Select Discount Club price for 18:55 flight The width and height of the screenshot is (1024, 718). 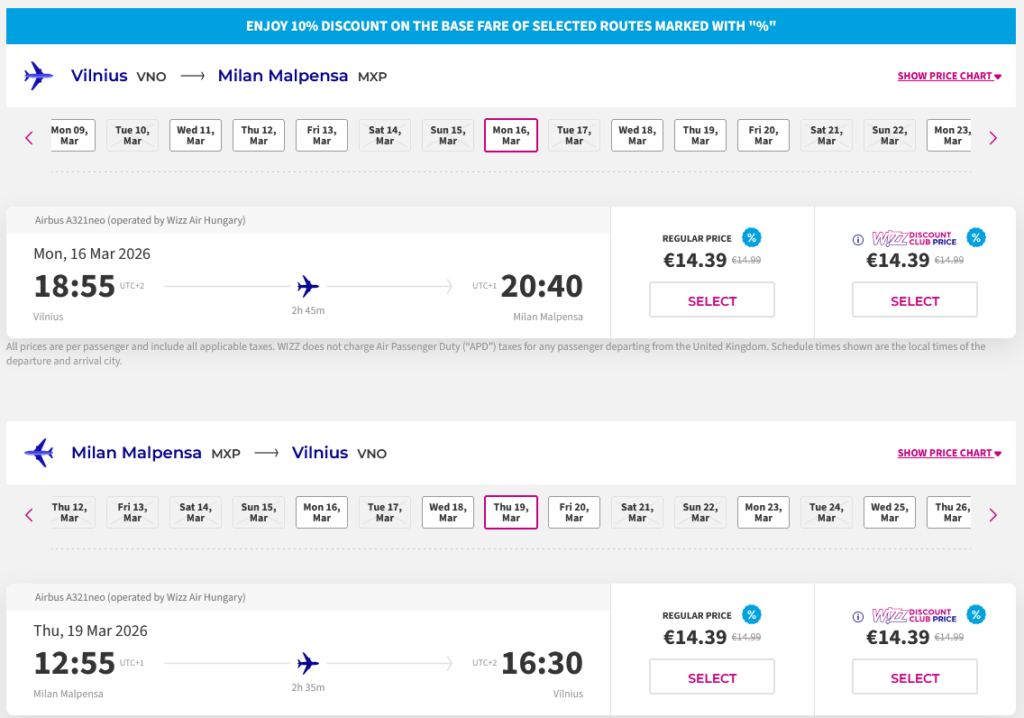click(x=915, y=301)
